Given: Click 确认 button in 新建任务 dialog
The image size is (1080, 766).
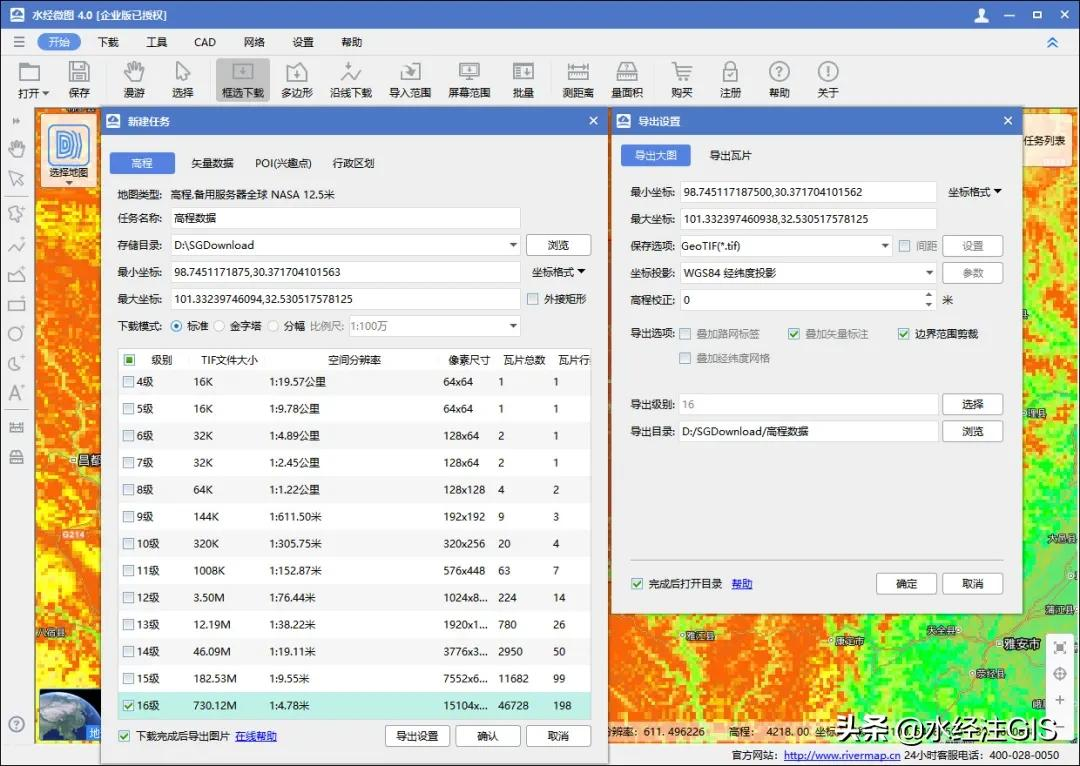Looking at the screenshot, I should pos(488,736).
